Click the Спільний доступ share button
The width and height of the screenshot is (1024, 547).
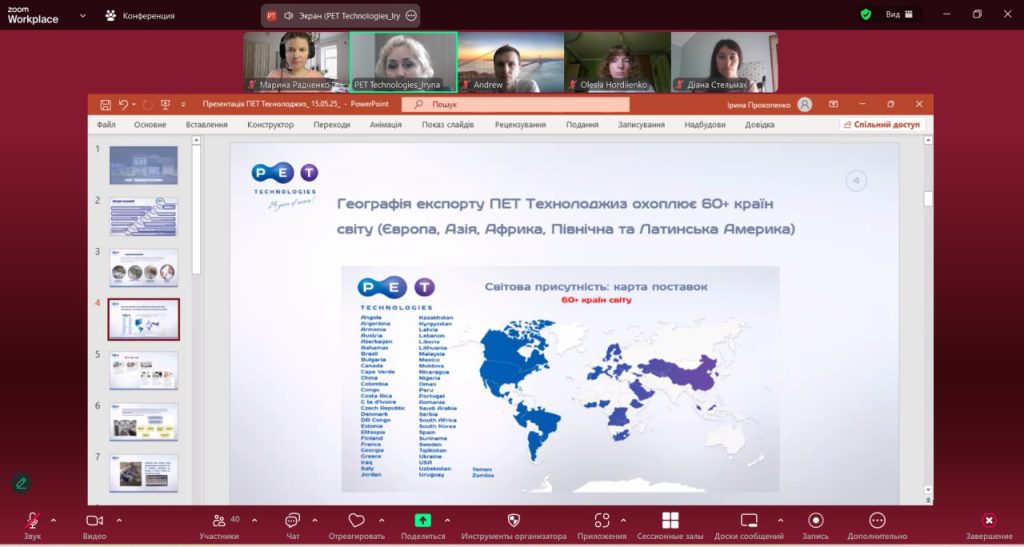882,125
